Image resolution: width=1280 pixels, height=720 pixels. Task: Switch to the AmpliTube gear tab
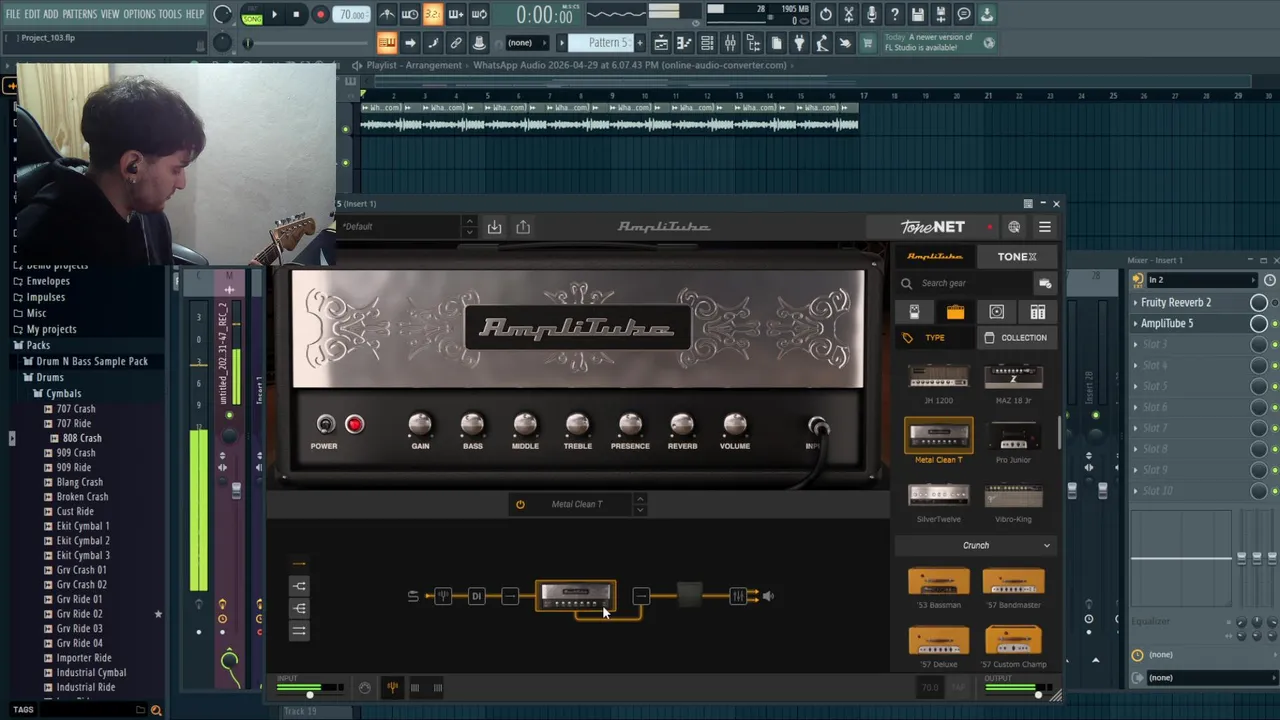935,256
